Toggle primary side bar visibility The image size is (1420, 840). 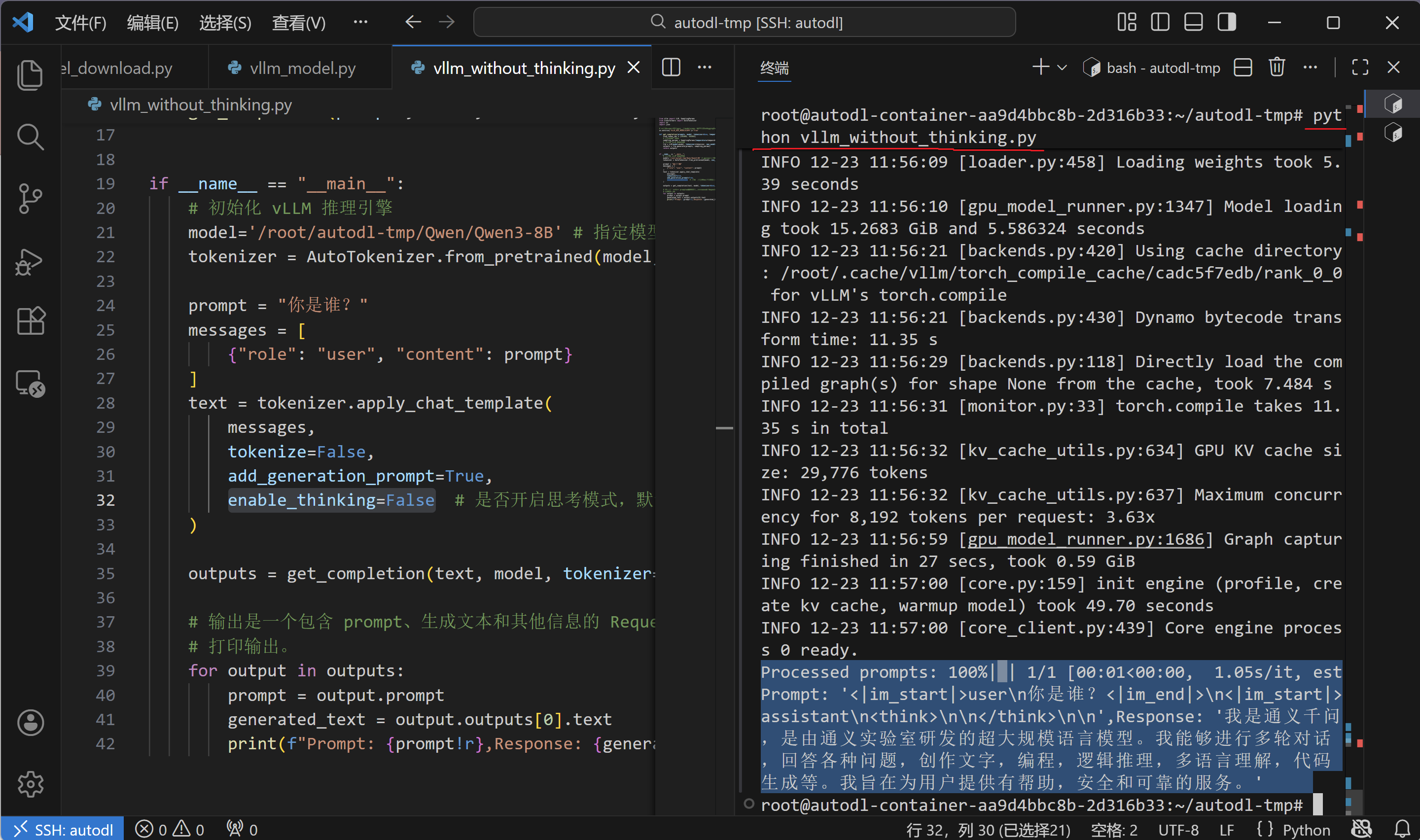click(x=1160, y=23)
